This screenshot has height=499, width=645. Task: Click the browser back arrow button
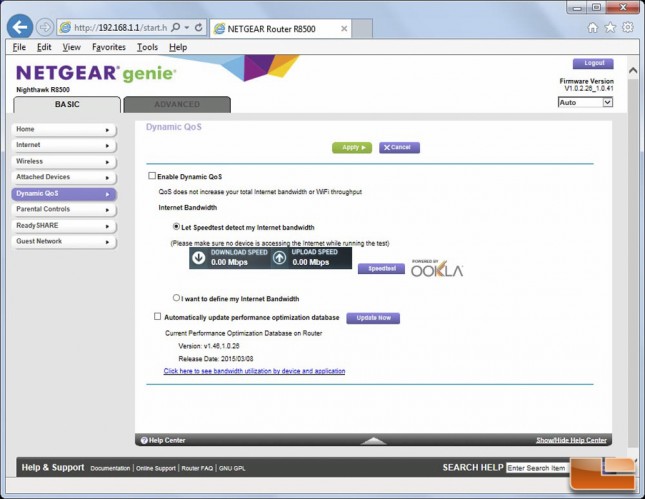pos(19,27)
